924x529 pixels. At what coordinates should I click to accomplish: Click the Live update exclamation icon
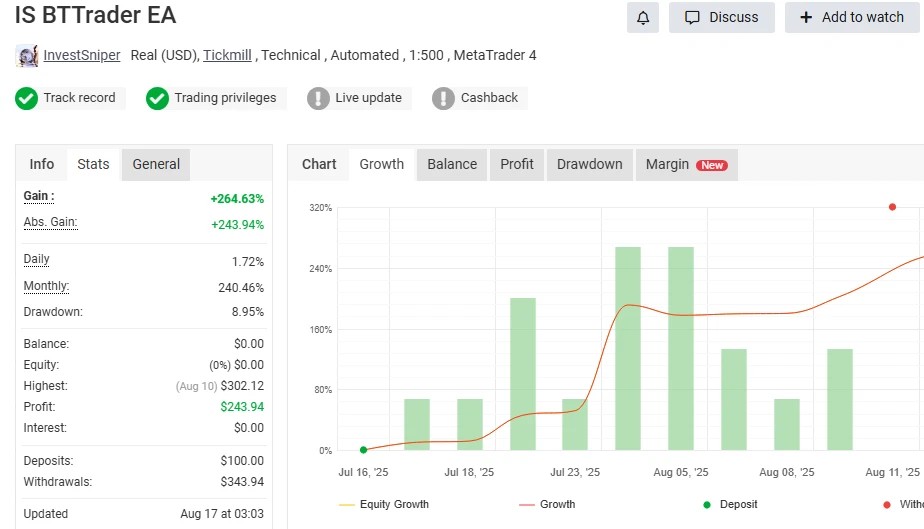coord(318,98)
